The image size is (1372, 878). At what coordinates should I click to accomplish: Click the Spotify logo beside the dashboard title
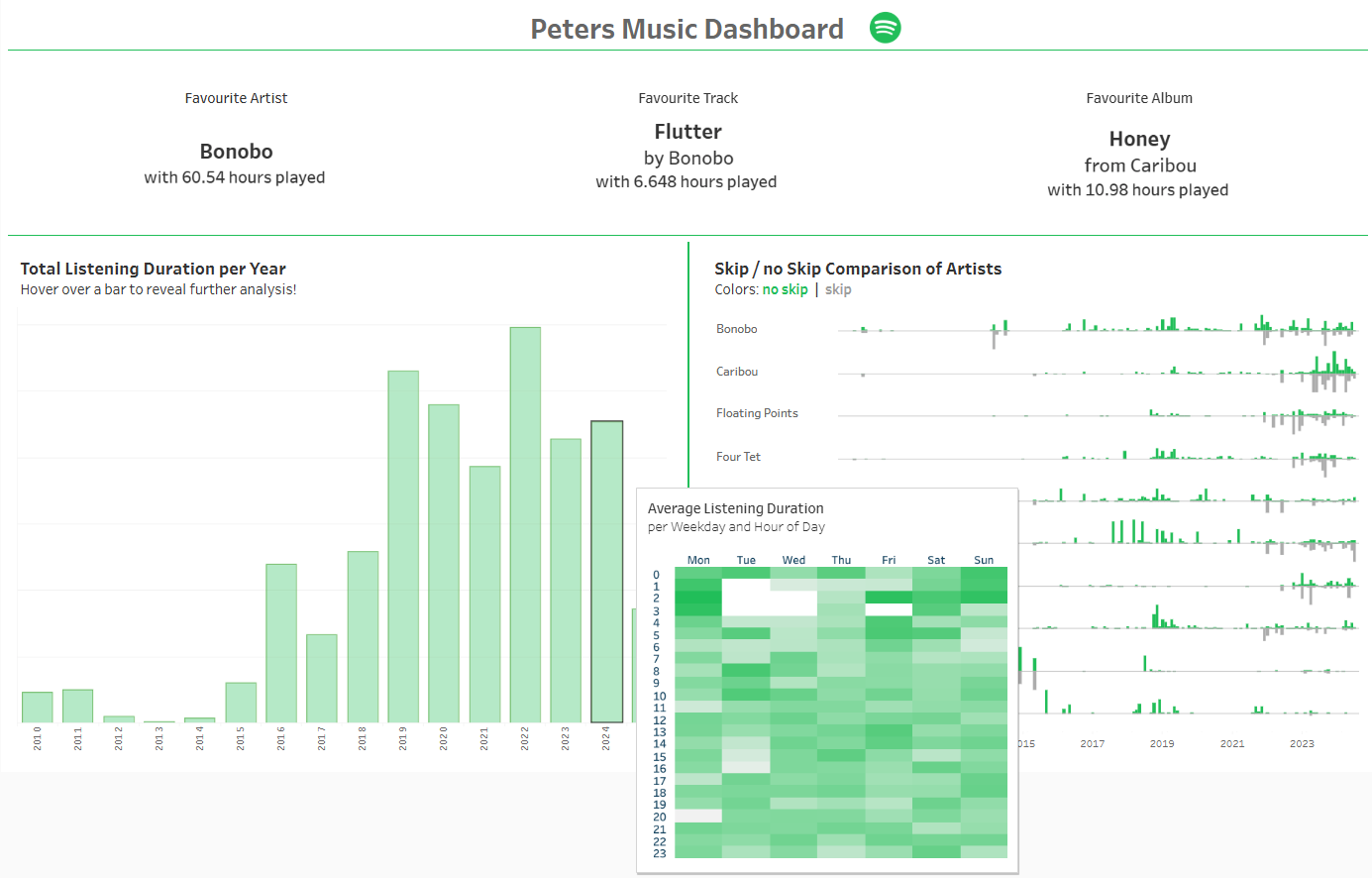point(885,28)
